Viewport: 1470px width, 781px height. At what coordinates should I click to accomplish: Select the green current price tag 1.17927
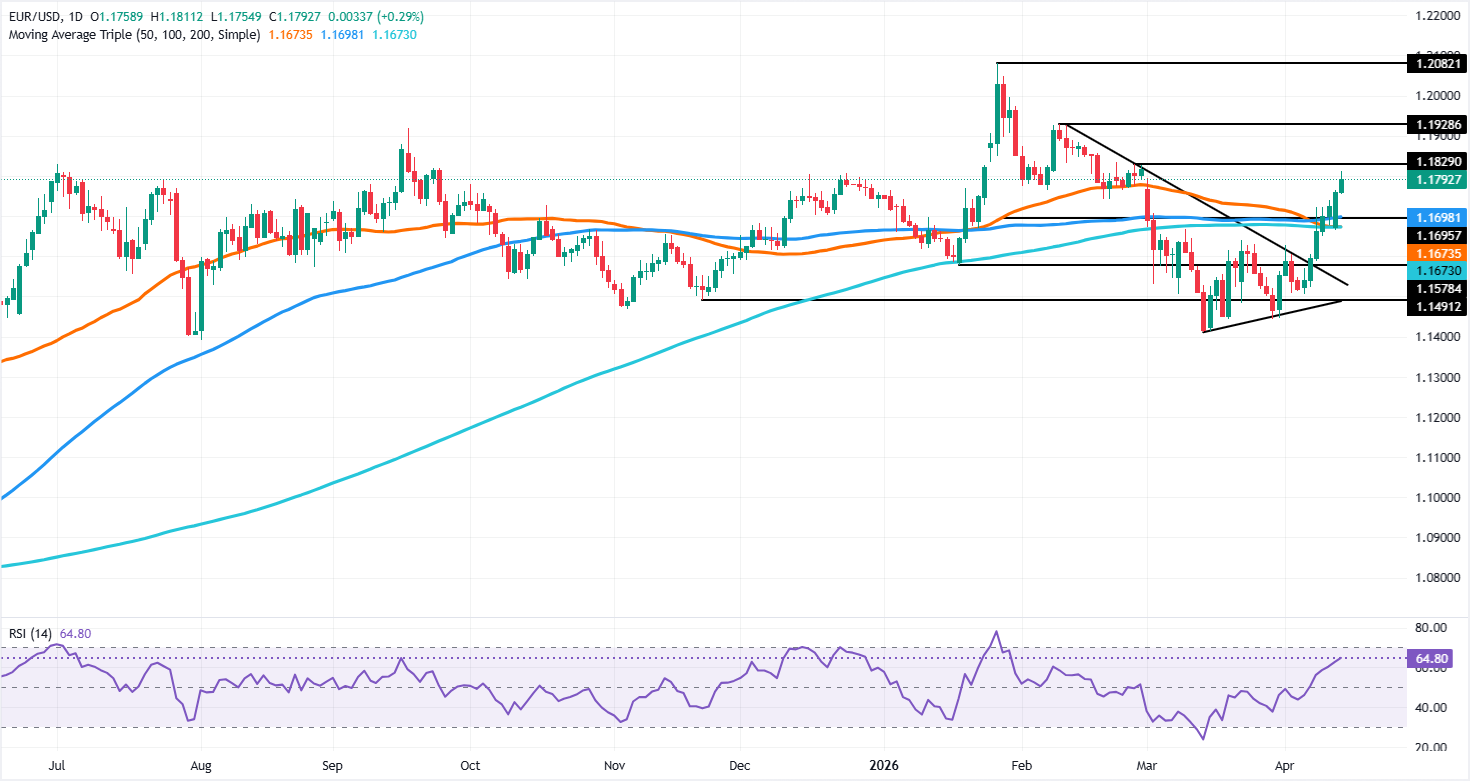click(x=1437, y=179)
